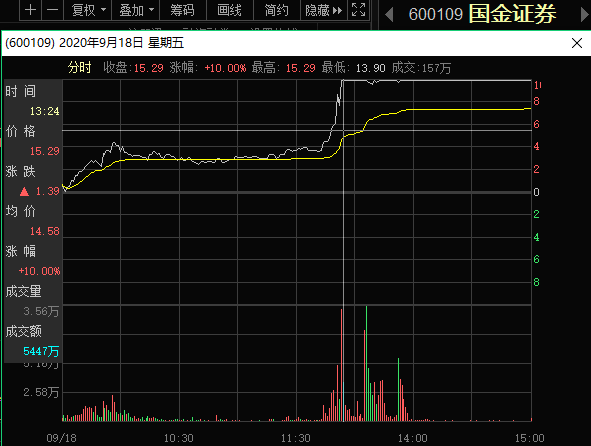Select the 画线 drawing tool
Image resolution: width=591 pixels, height=446 pixels.
click(230, 10)
